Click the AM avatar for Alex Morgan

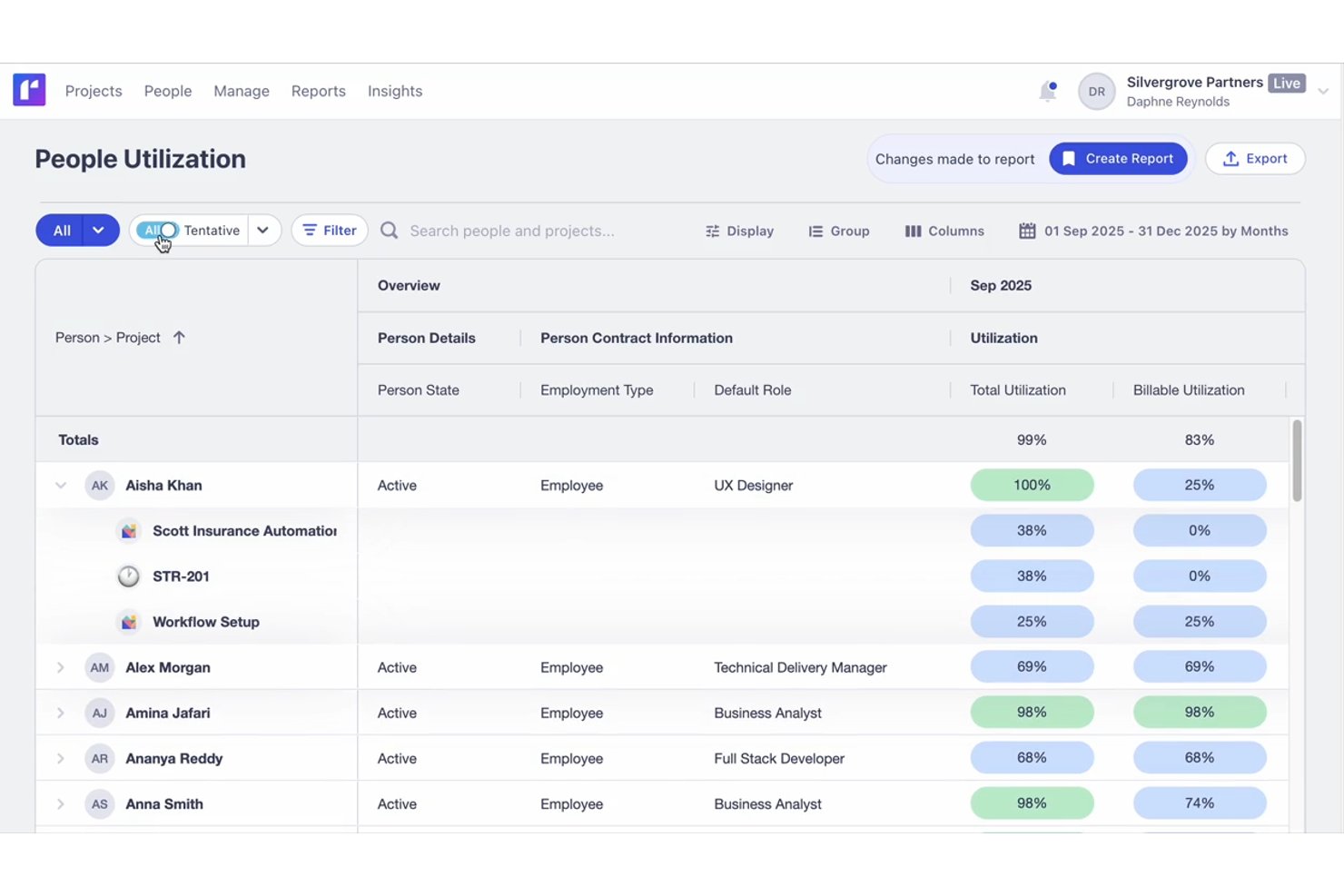click(100, 667)
